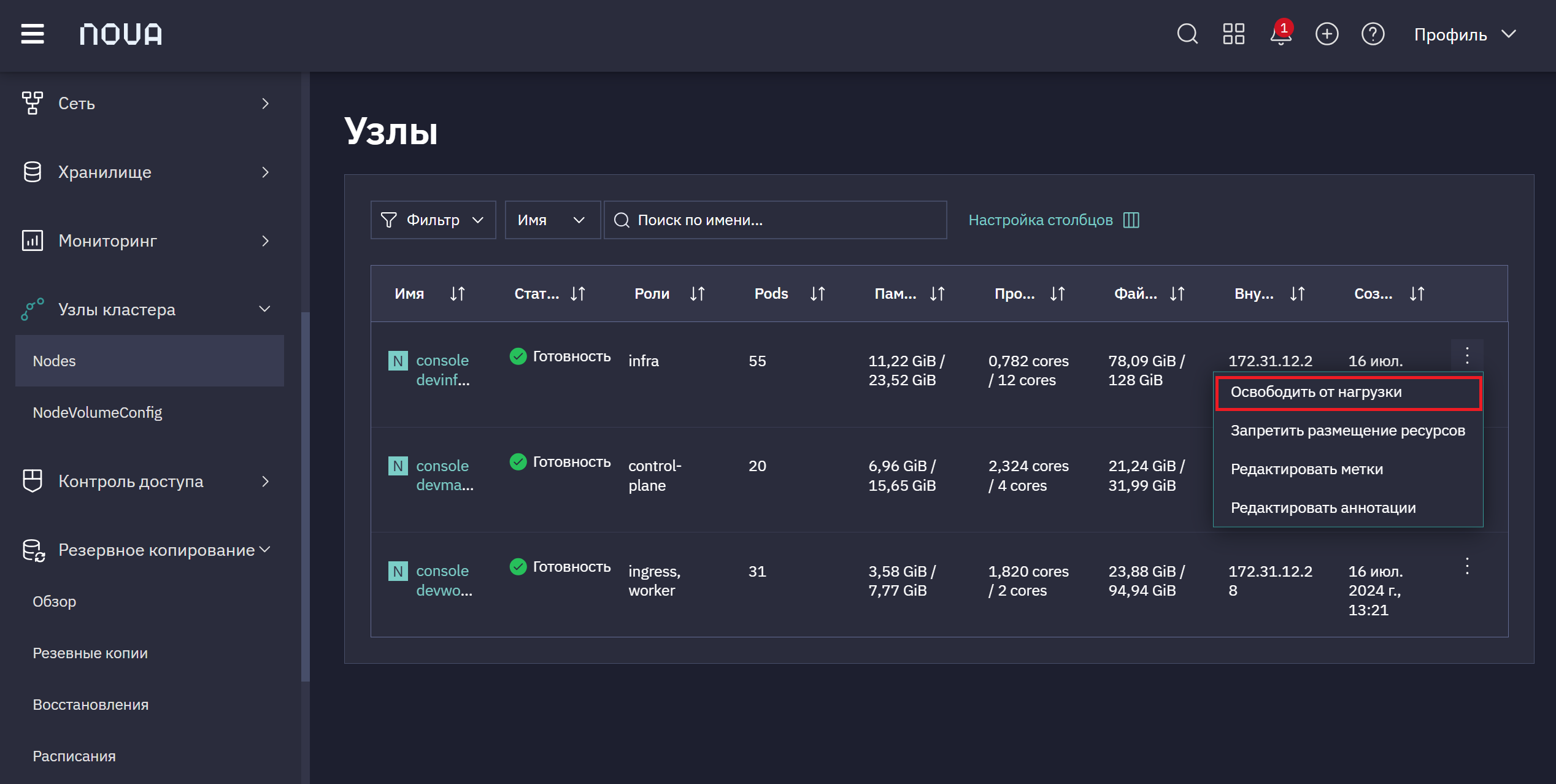Screen dimensions: 1556x784
Task: Click the add plus circle icon
Action: pos(1327,34)
